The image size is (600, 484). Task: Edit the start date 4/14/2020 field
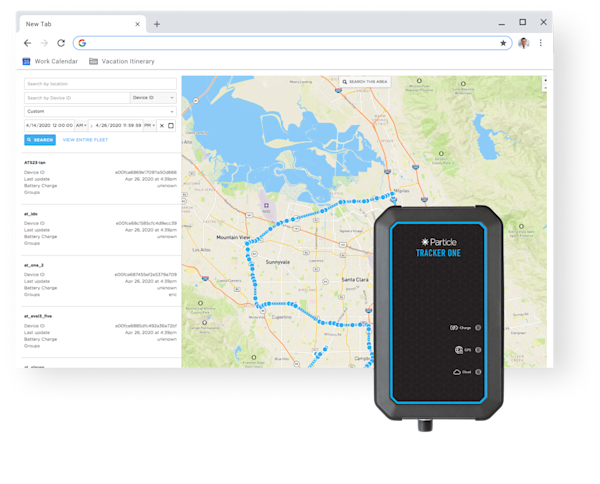(49, 125)
